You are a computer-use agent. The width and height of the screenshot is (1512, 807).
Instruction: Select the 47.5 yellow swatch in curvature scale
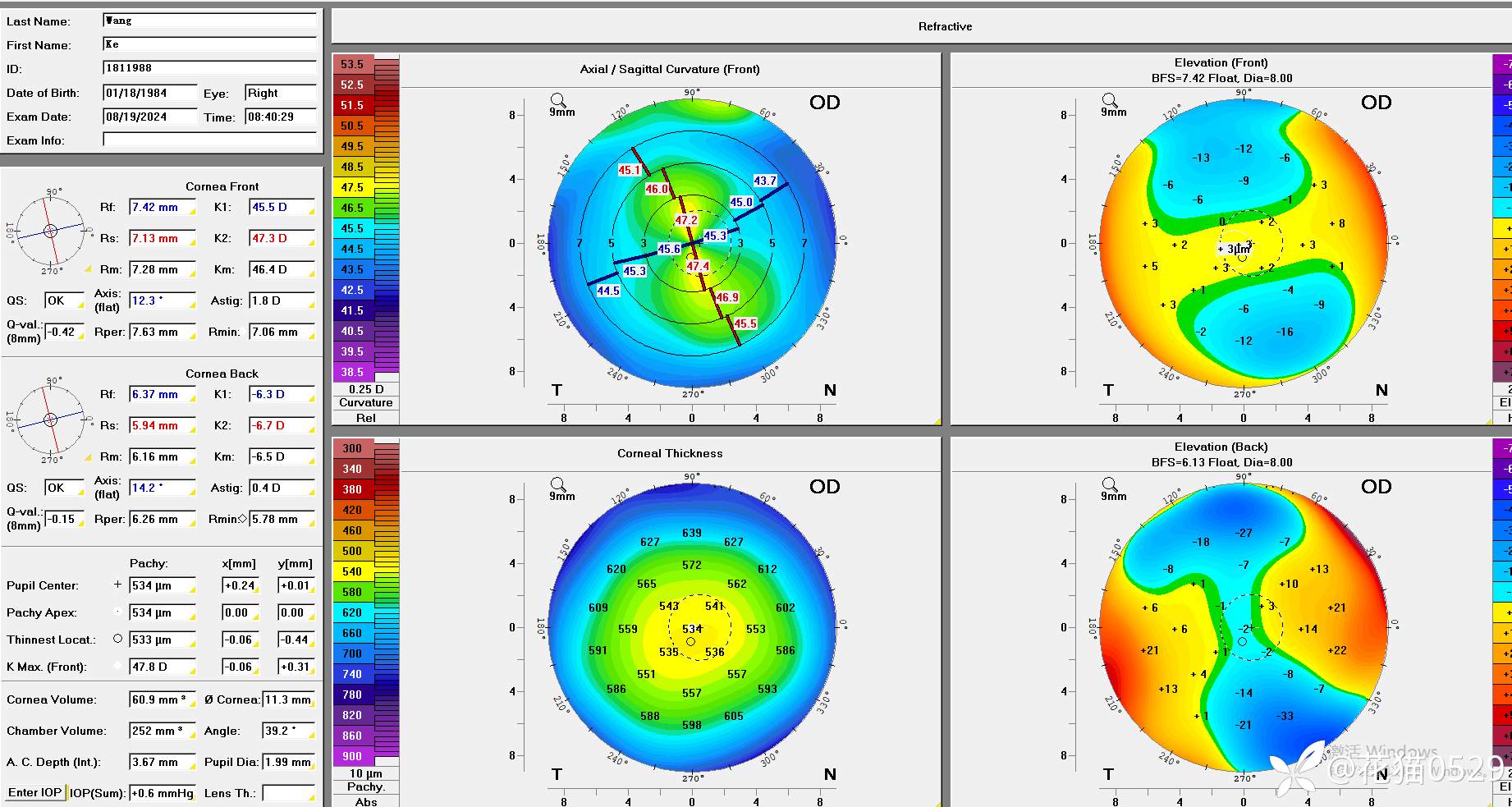352,187
